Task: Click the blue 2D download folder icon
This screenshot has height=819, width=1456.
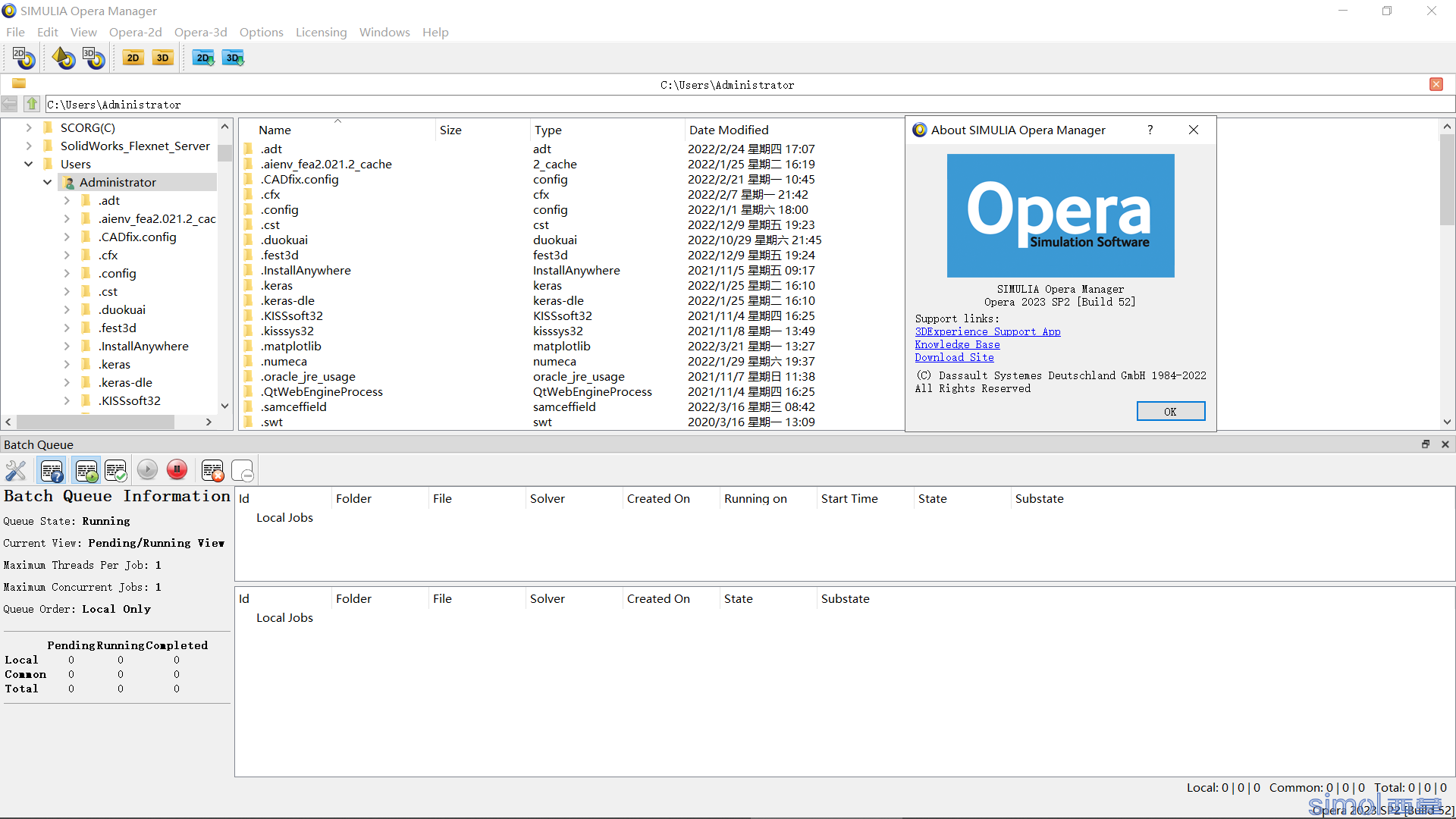Action: pos(203,58)
